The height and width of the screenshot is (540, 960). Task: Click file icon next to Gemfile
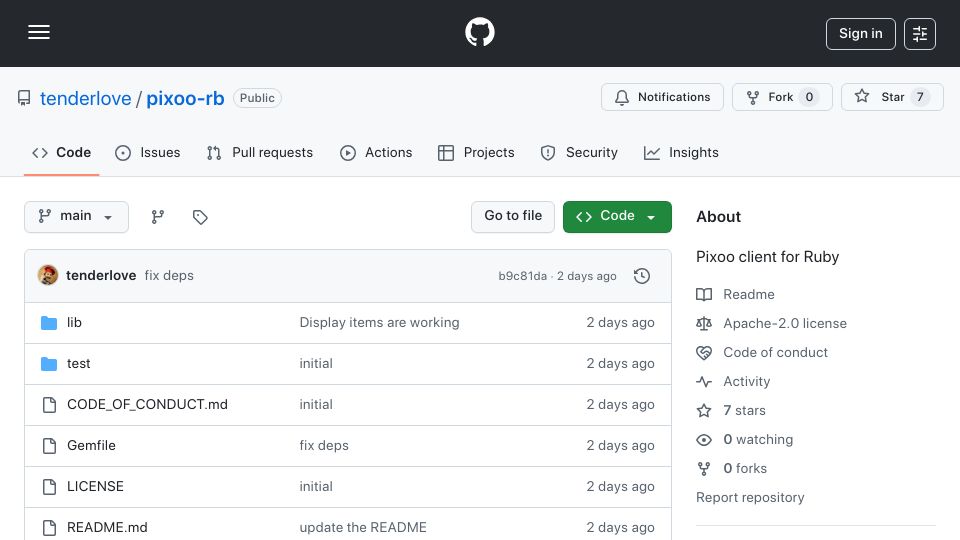coord(49,446)
